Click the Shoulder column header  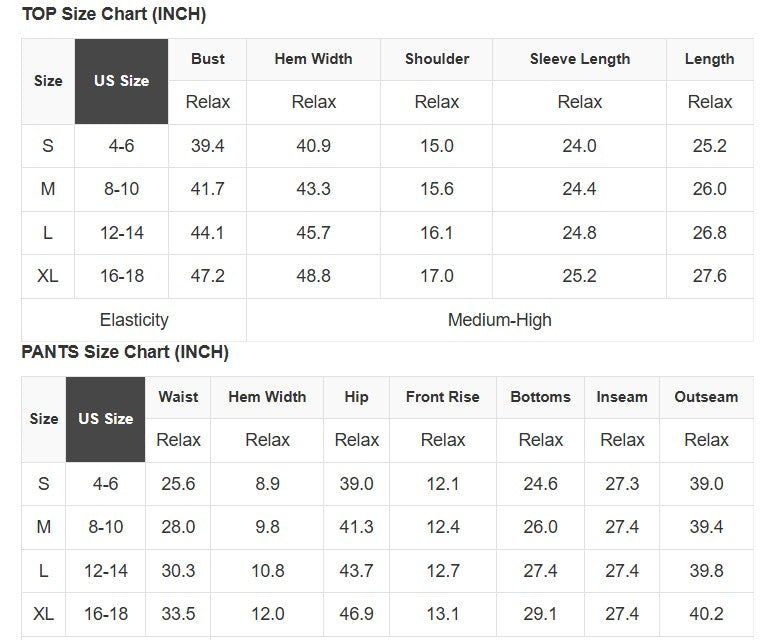(437, 59)
